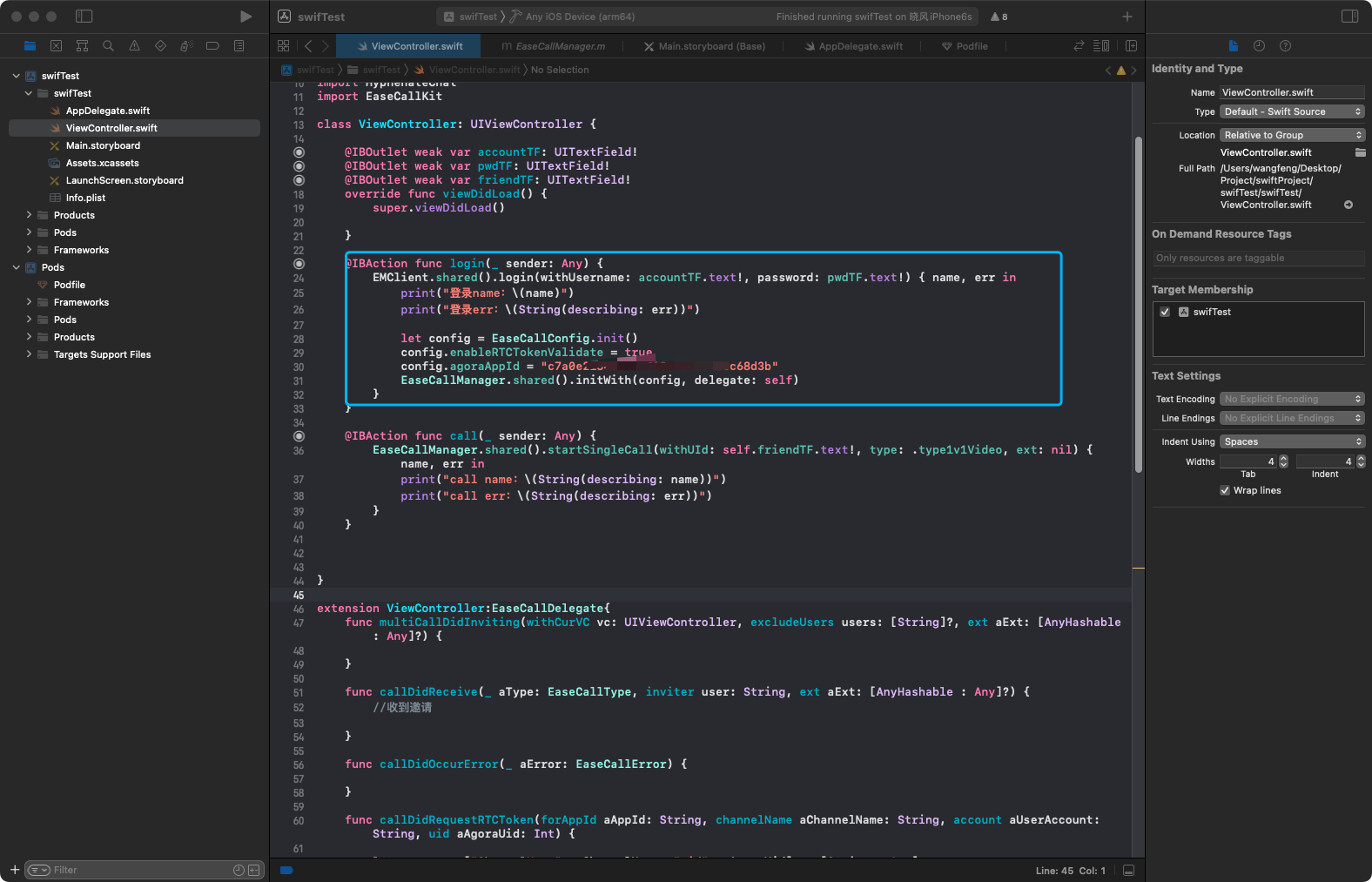1372x882 pixels.
Task: Click pwdTF outlet connection circle
Action: tap(299, 165)
